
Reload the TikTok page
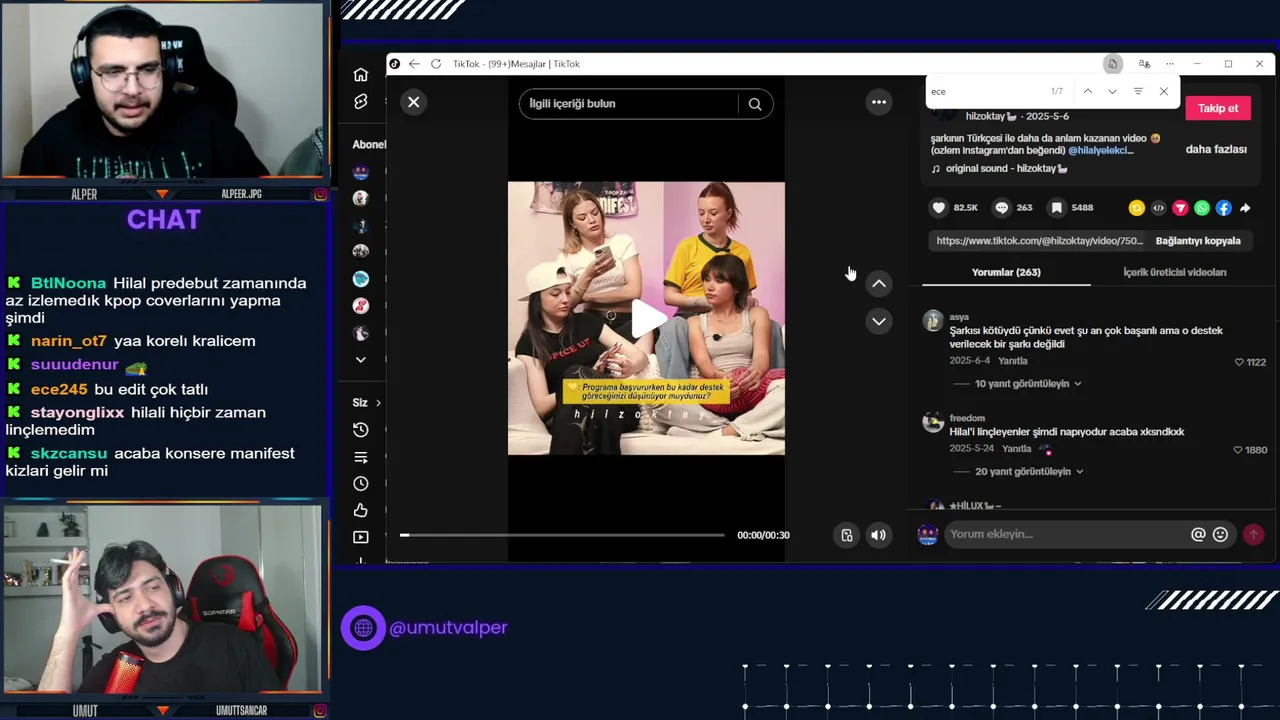point(436,64)
